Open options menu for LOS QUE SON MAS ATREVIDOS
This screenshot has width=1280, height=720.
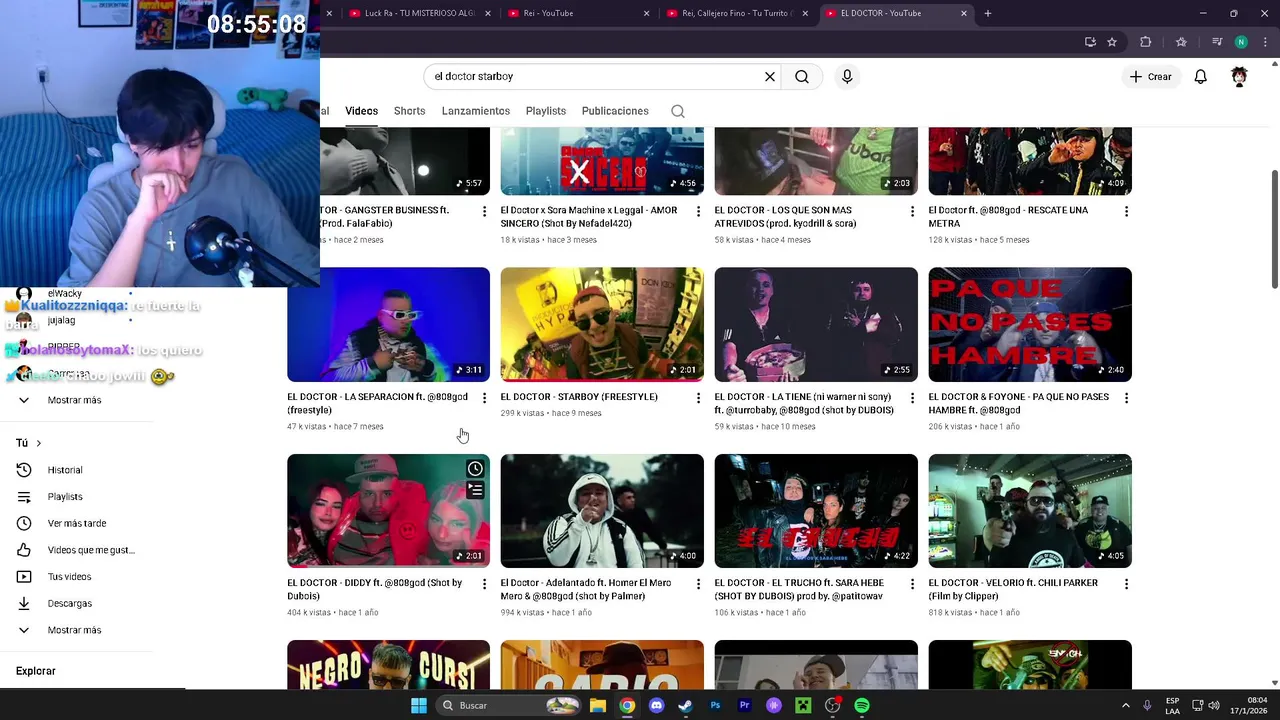coord(912,211)
